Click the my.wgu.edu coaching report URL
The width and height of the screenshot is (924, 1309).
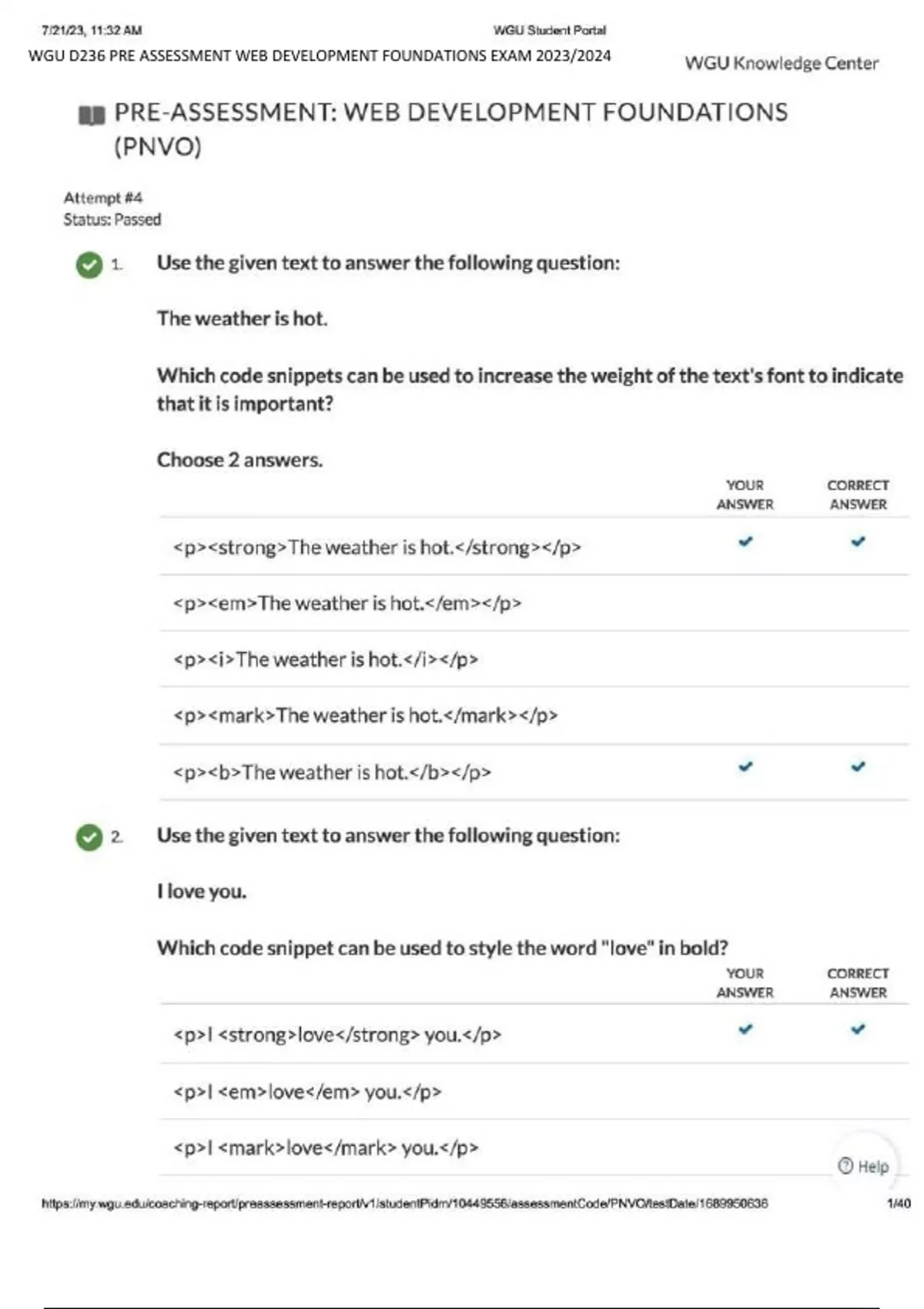404,1204
